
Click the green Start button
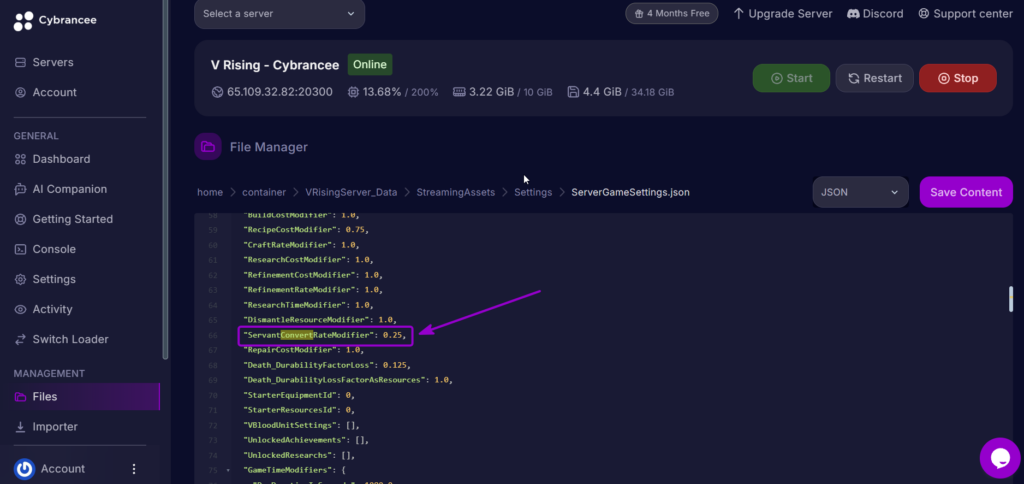[x=791, y=78]
